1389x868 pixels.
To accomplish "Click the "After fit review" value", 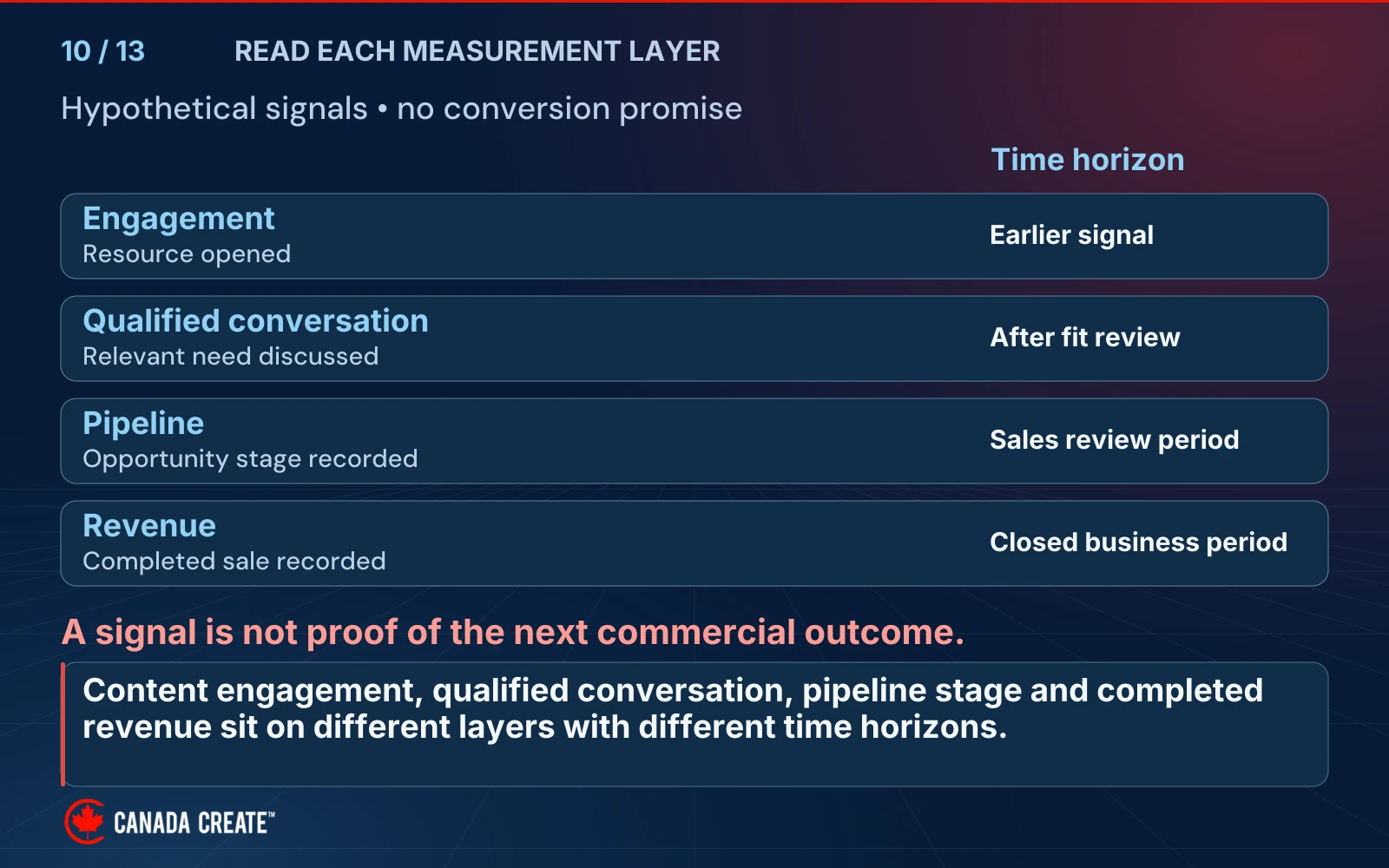I will [x=1084, y=337].
